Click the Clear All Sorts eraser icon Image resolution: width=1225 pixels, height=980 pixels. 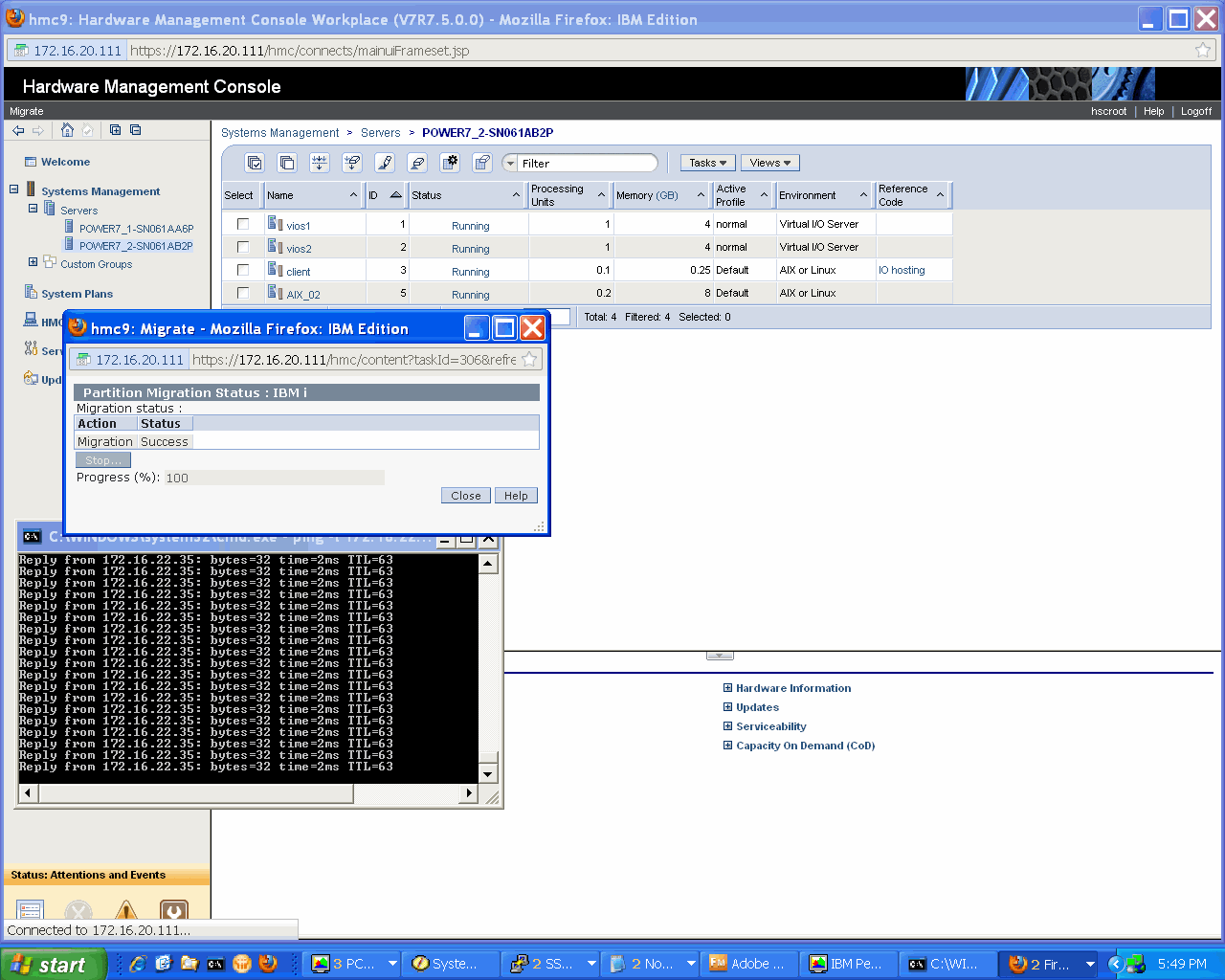tap(417, 163)
